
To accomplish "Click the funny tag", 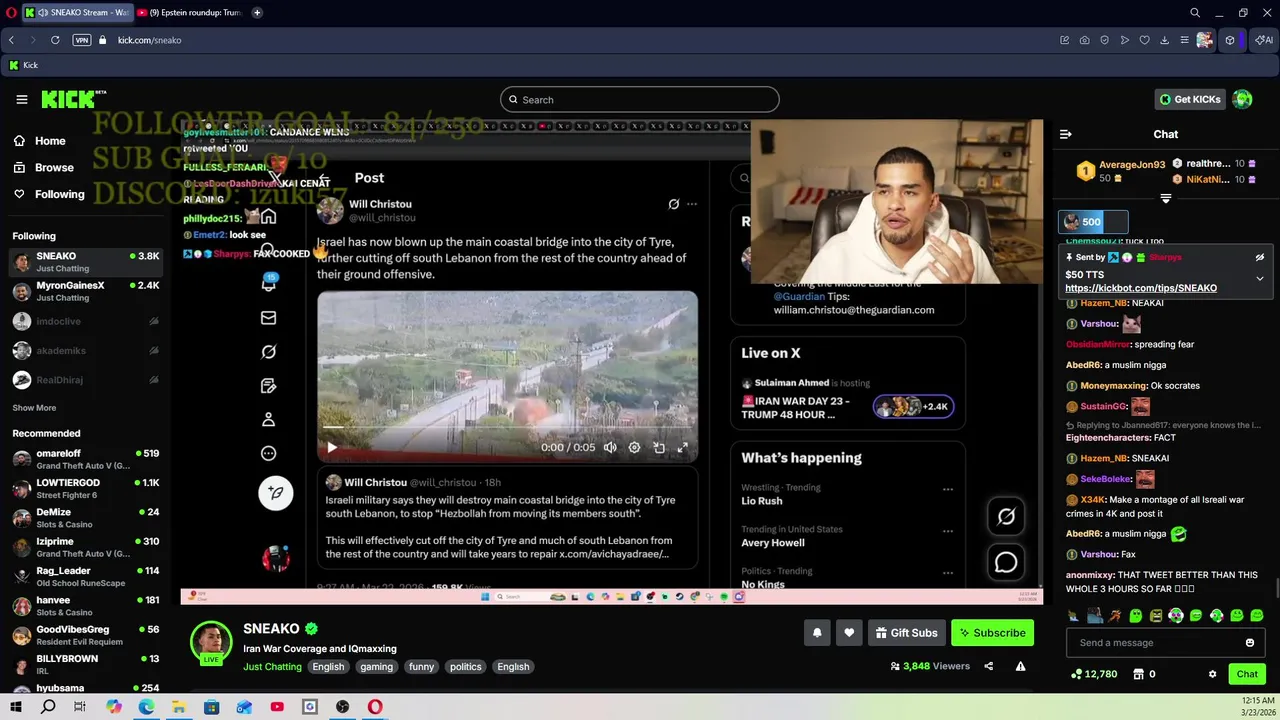I will click(421, 667).
